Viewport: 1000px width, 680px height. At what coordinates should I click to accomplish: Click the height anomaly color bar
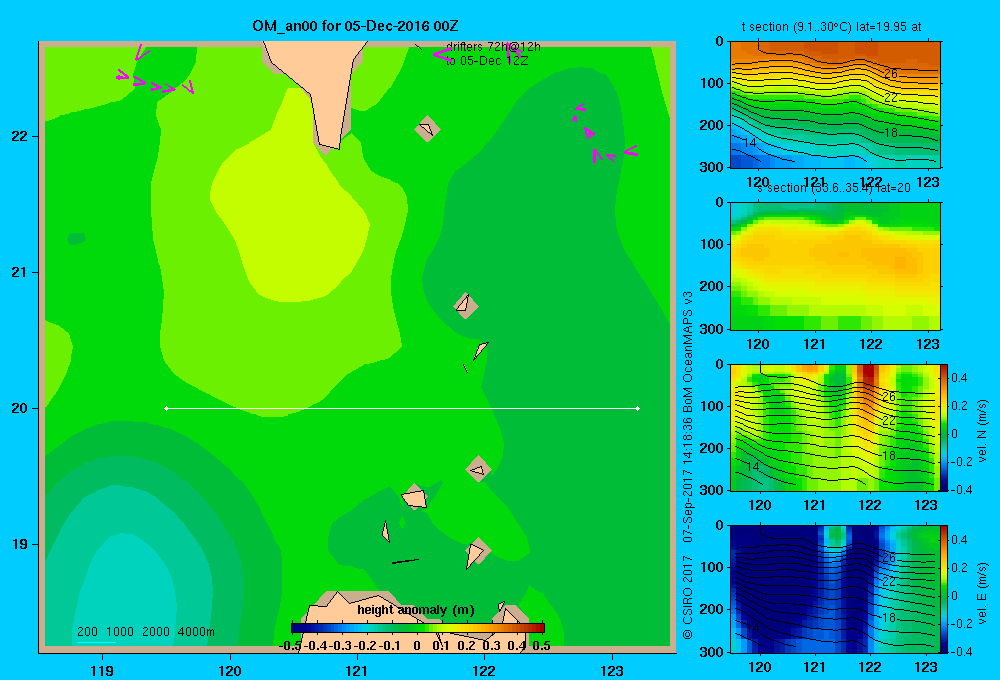(418, 628)
